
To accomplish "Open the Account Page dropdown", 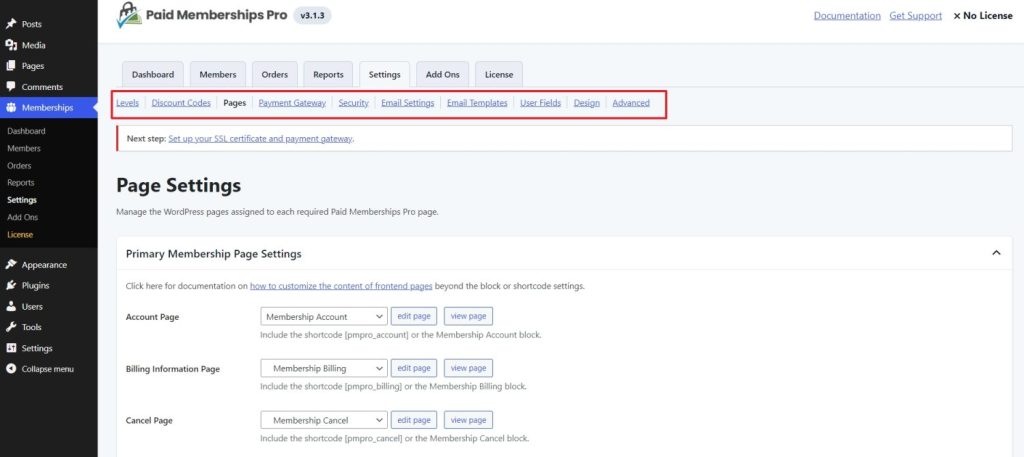I will (x=324, y=317).
